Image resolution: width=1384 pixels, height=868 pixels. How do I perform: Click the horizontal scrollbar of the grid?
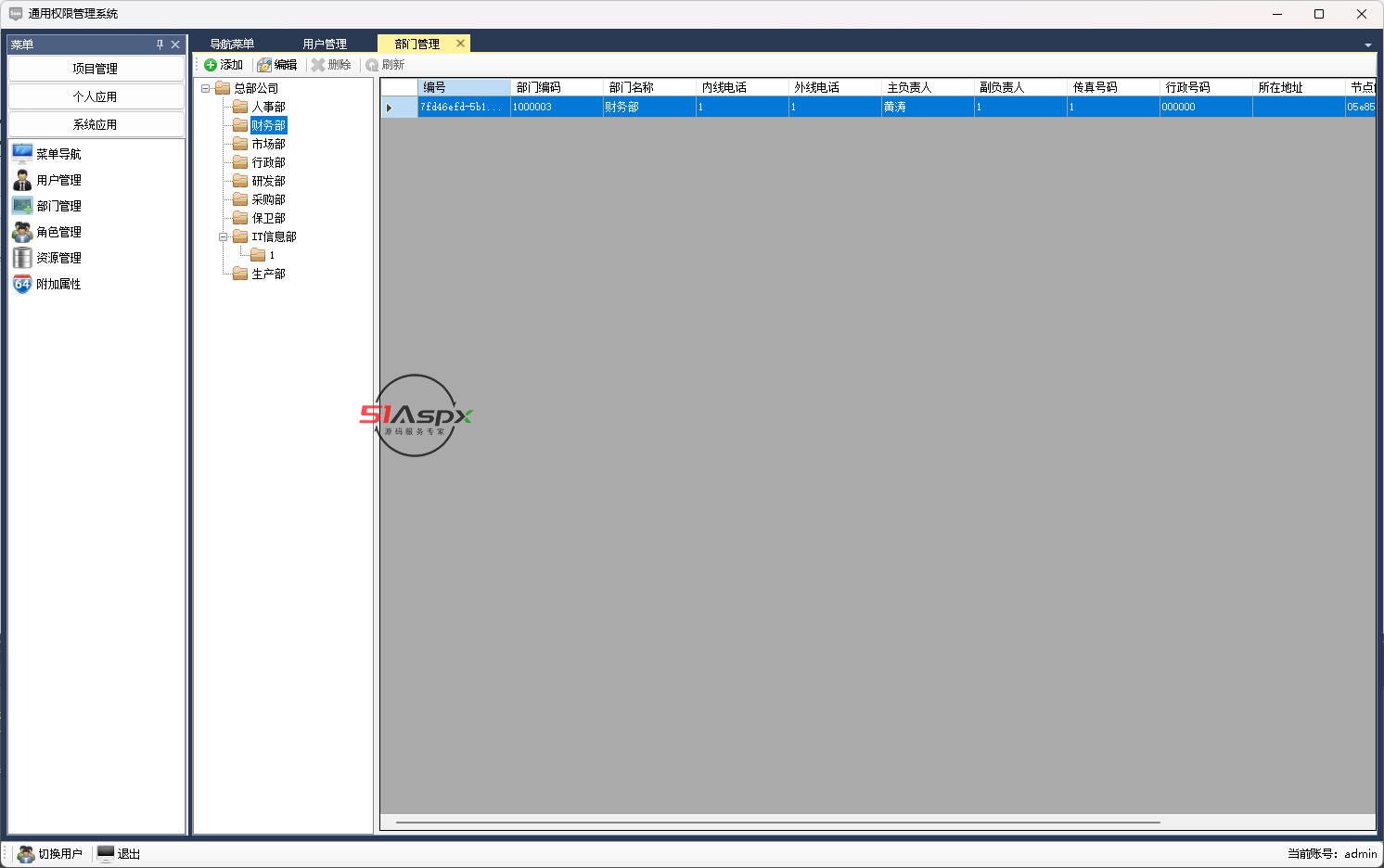tap(777, 823)
